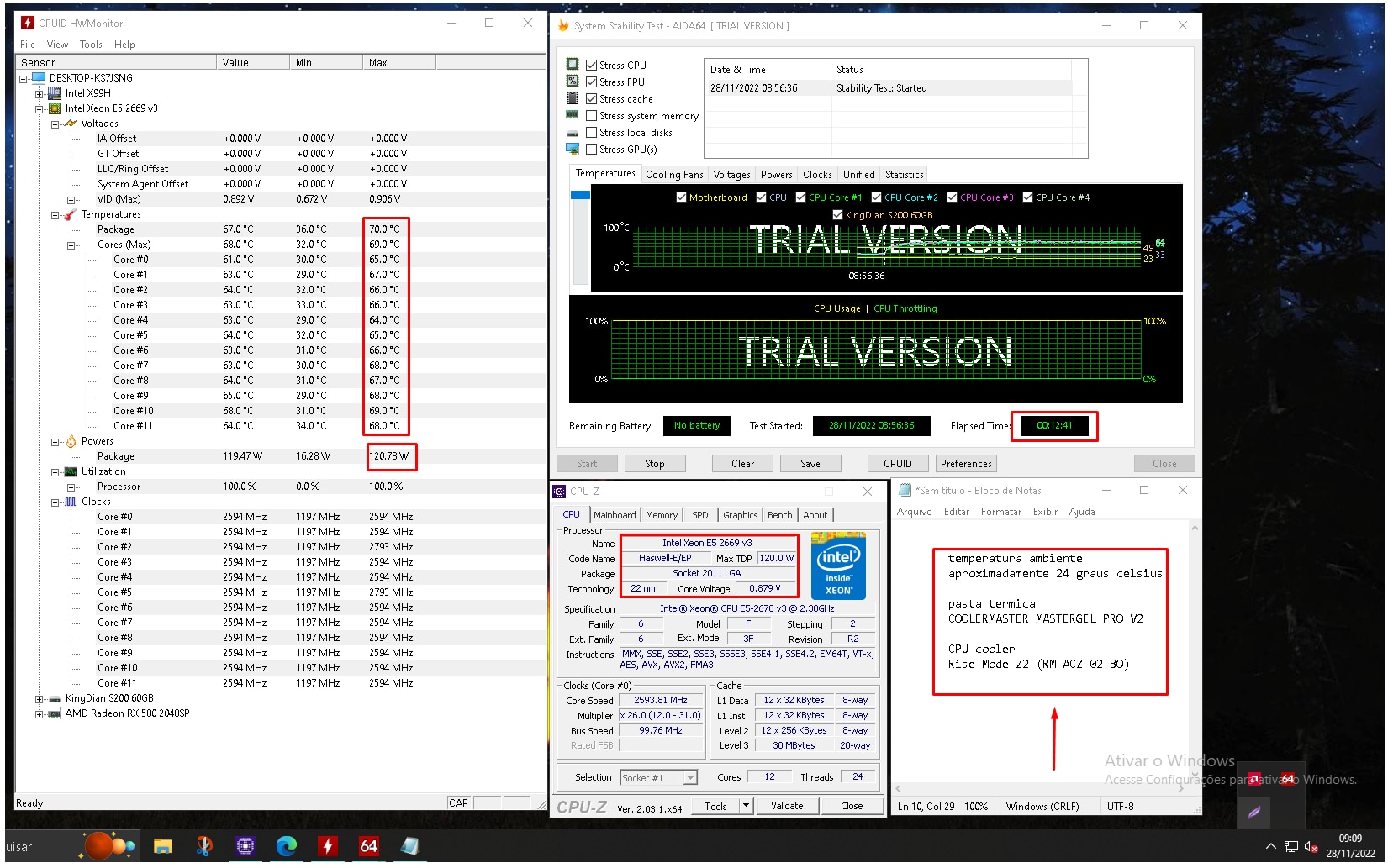The height and width of the screenshot is (868, 1388).
Task: Toggle the KingDian S200 60GB graph checkbox
Action: [837, 215]
